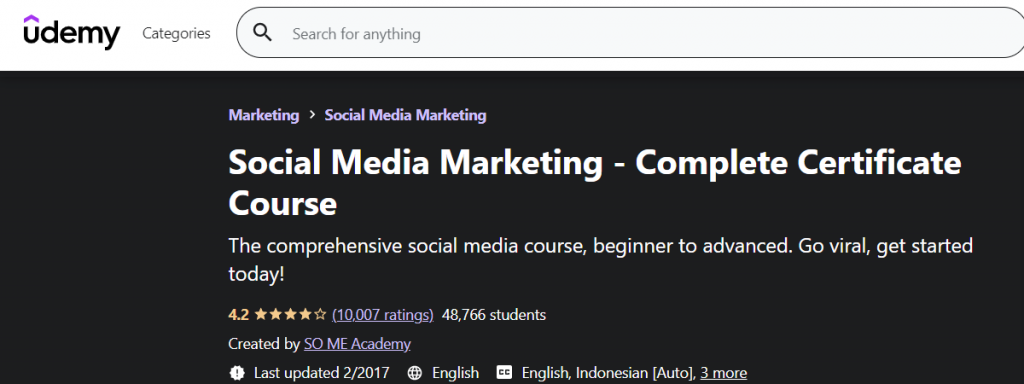Click the breadcrumb chevron separator
Viewport: 1024px width, 384px height.
coord(312,115)
